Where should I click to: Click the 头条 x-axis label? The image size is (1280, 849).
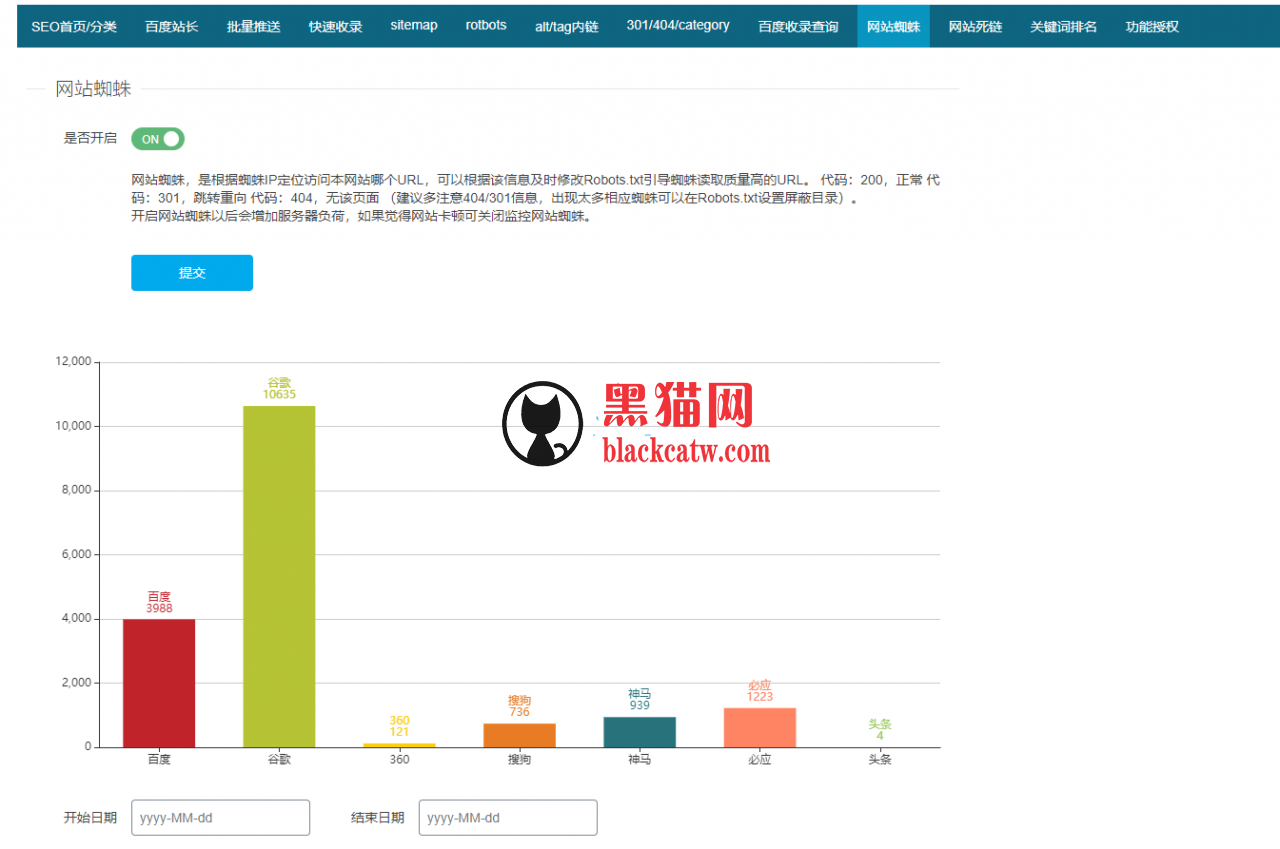coord(880,760)
